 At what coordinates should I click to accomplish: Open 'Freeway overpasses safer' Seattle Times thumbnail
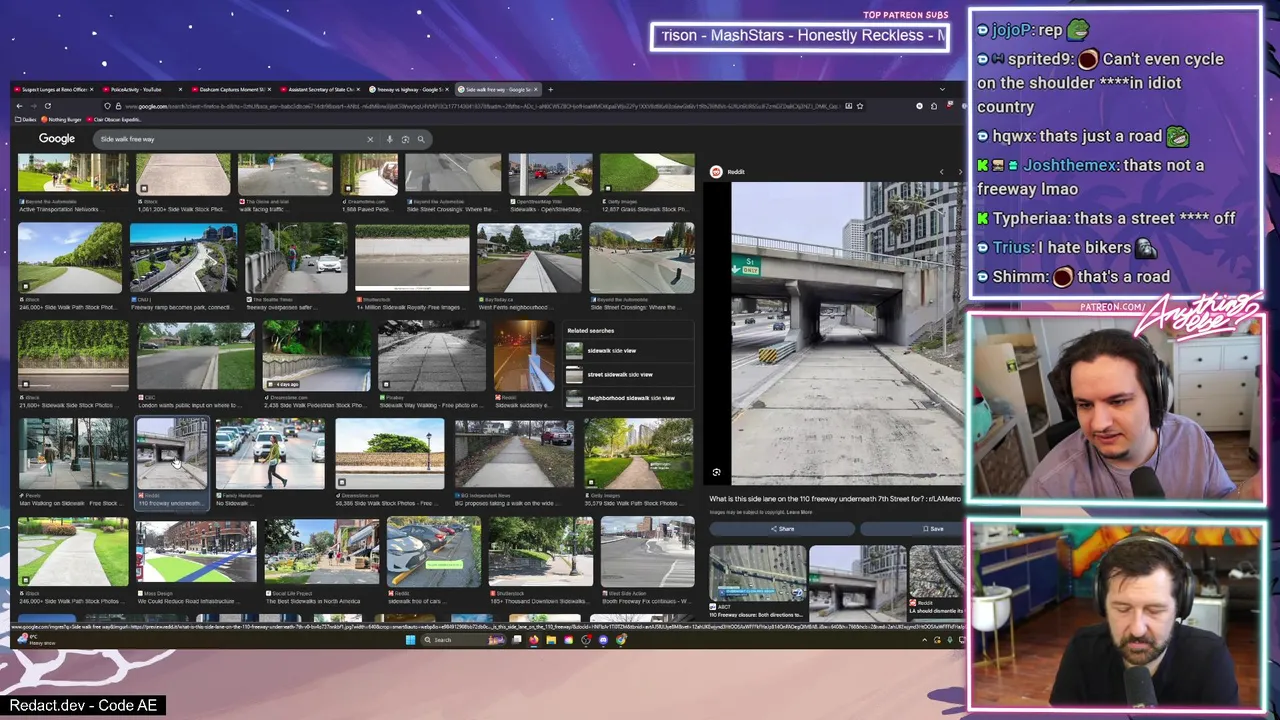tap(296, 258)
